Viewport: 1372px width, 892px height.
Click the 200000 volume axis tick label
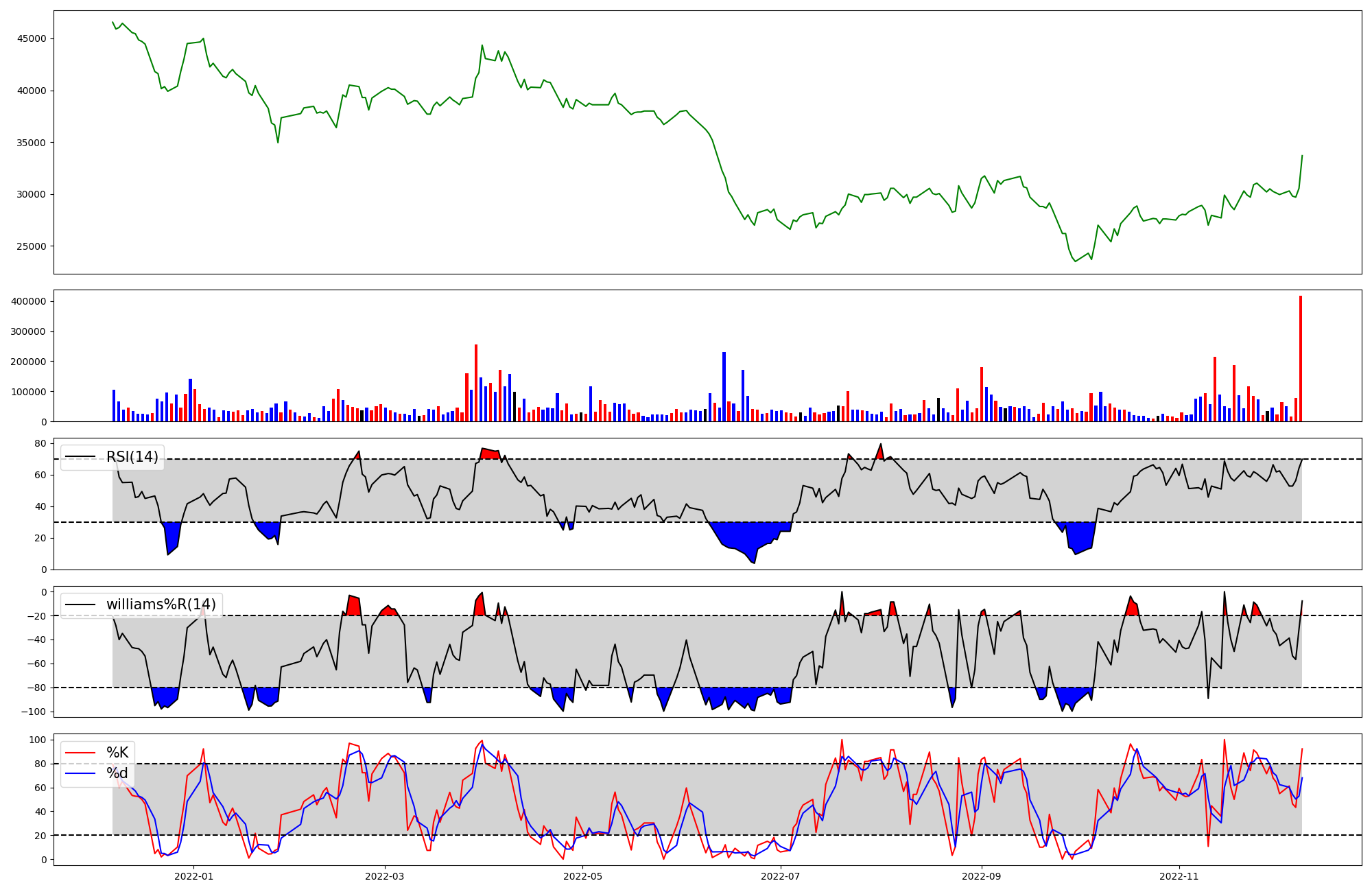(28, 362)
